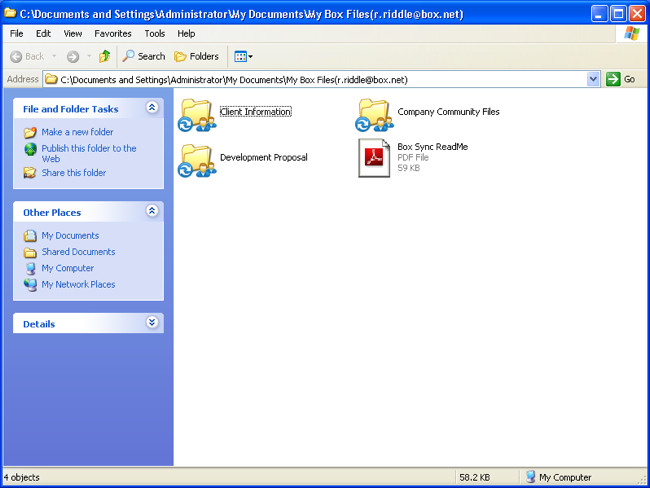The width and height of the screenshot is (650, 488).
Task: Open the File menu
Action: coord(17,34)
